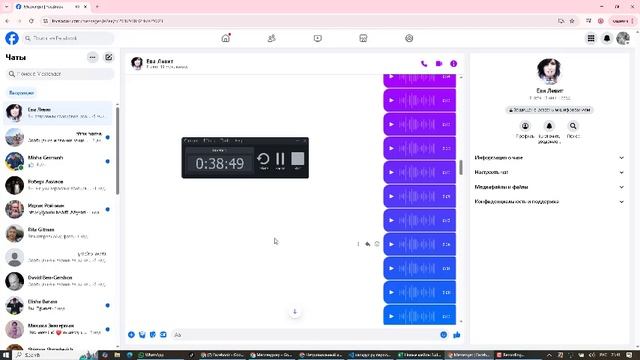Viewport: 640px width, 360px height.
Task: Expand Медиафайлы и файлы section
Action: [549, 187]
